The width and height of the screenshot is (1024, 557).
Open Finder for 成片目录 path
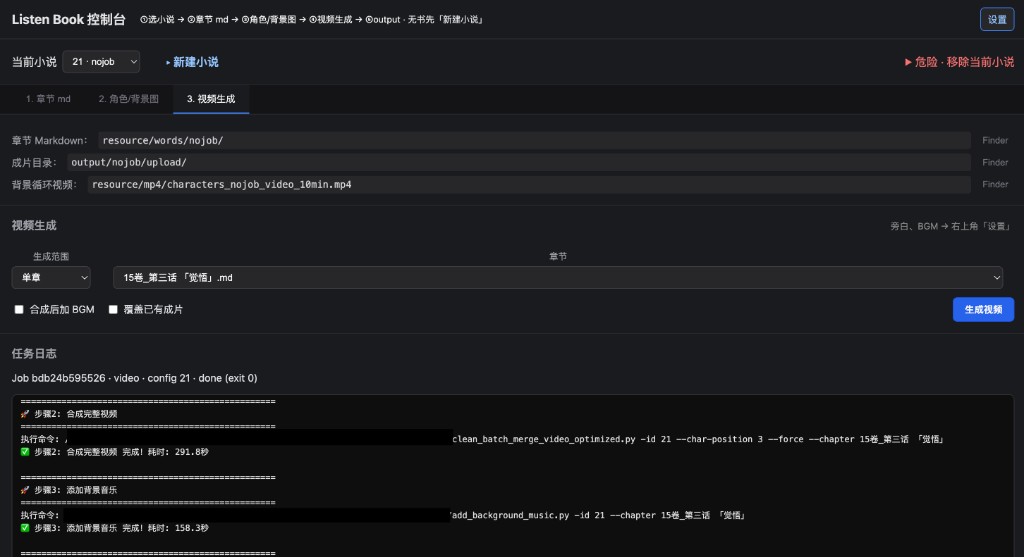coord(995,163)
